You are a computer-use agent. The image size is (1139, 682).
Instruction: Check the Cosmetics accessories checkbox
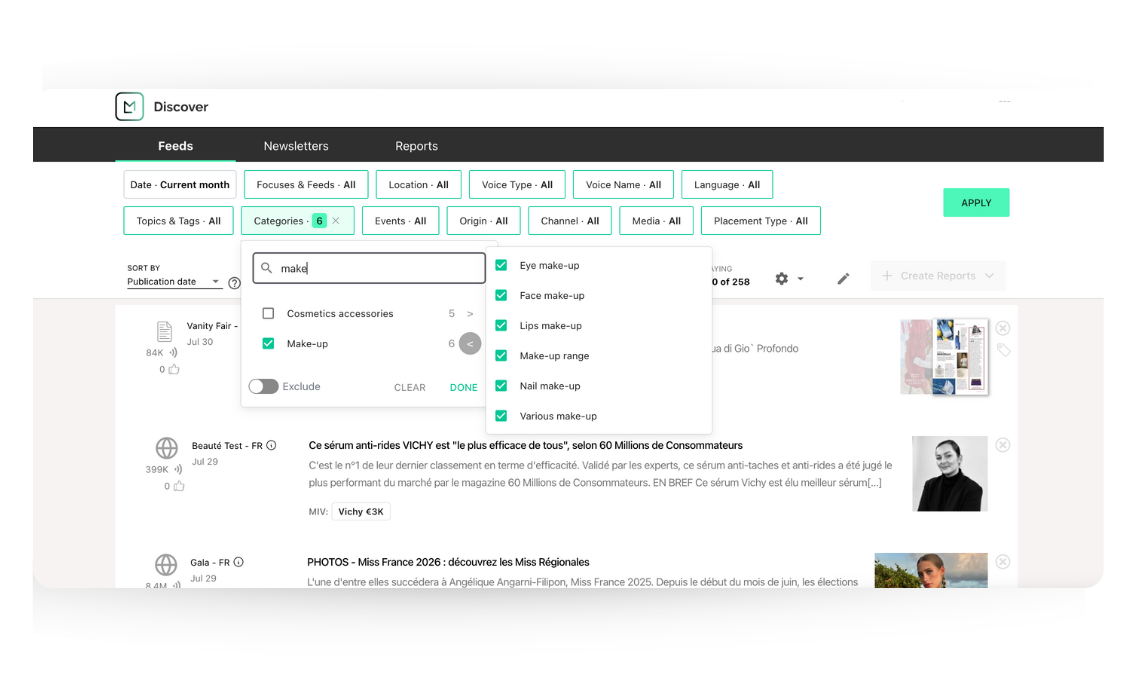click(268, 314)
